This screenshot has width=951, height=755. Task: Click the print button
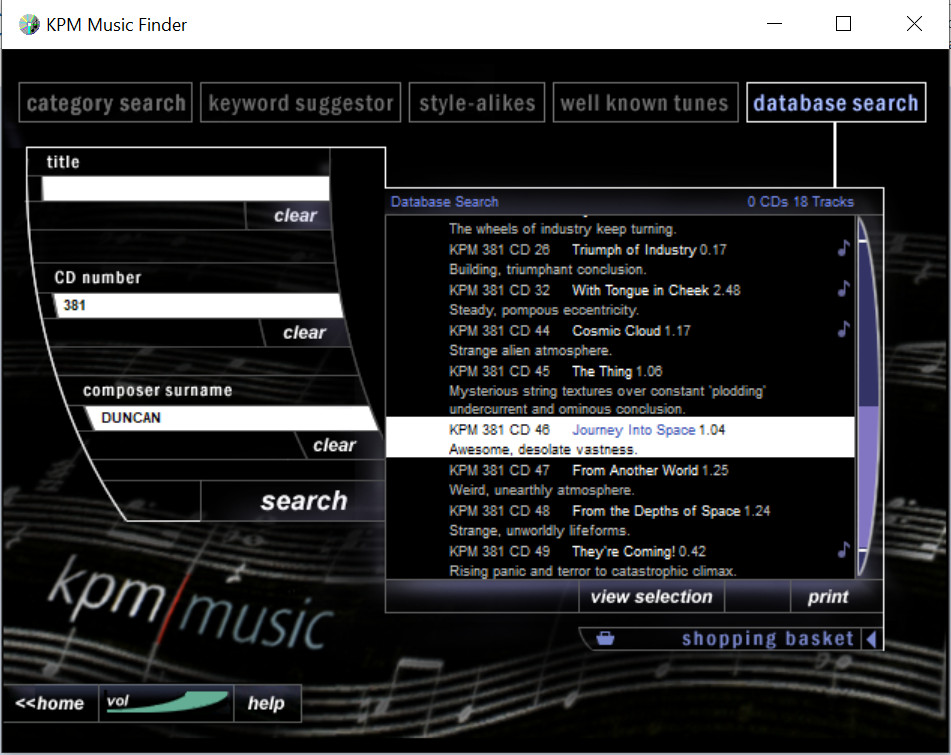pyautogui.click(x=828, y=596)
